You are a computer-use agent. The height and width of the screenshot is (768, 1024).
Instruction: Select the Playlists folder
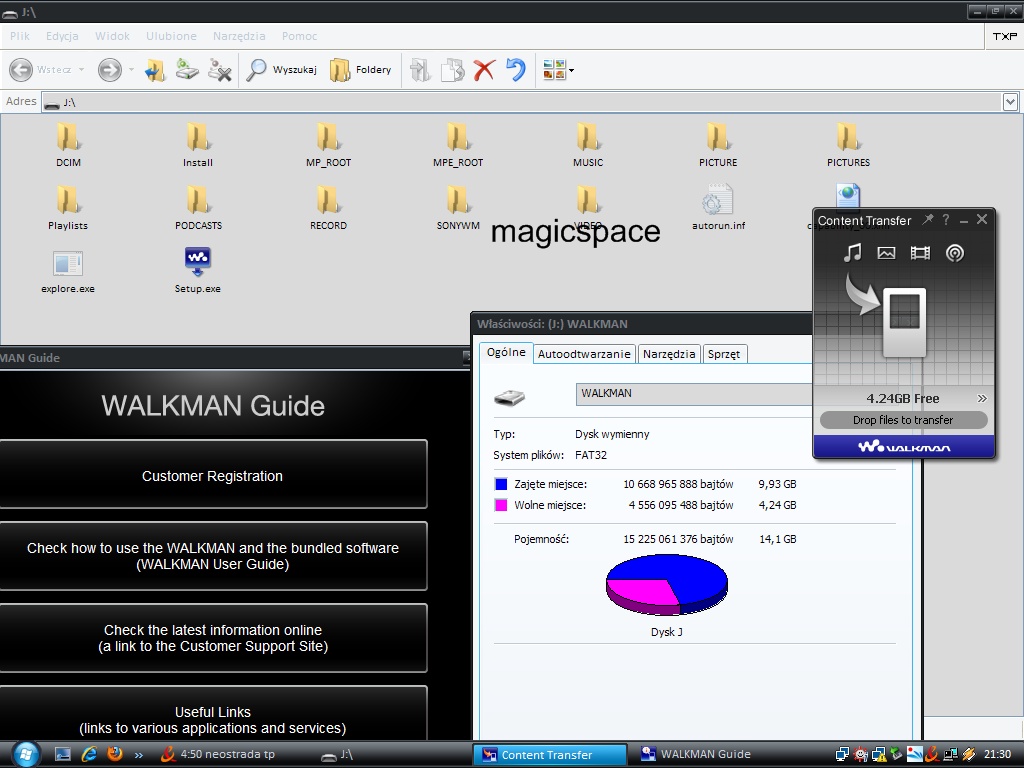(x=68, y=208)
